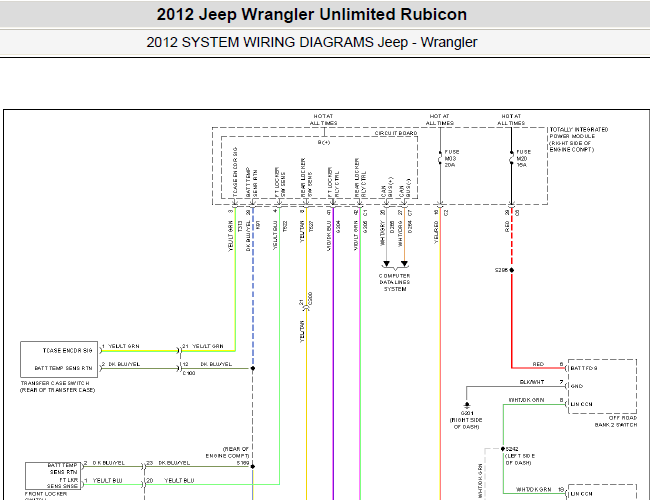Screen dimensions: 650x500
Task: Click the vertical 'VIO/DK BLU' wire label
Action: pyautogui.click(x=330, y=237)
